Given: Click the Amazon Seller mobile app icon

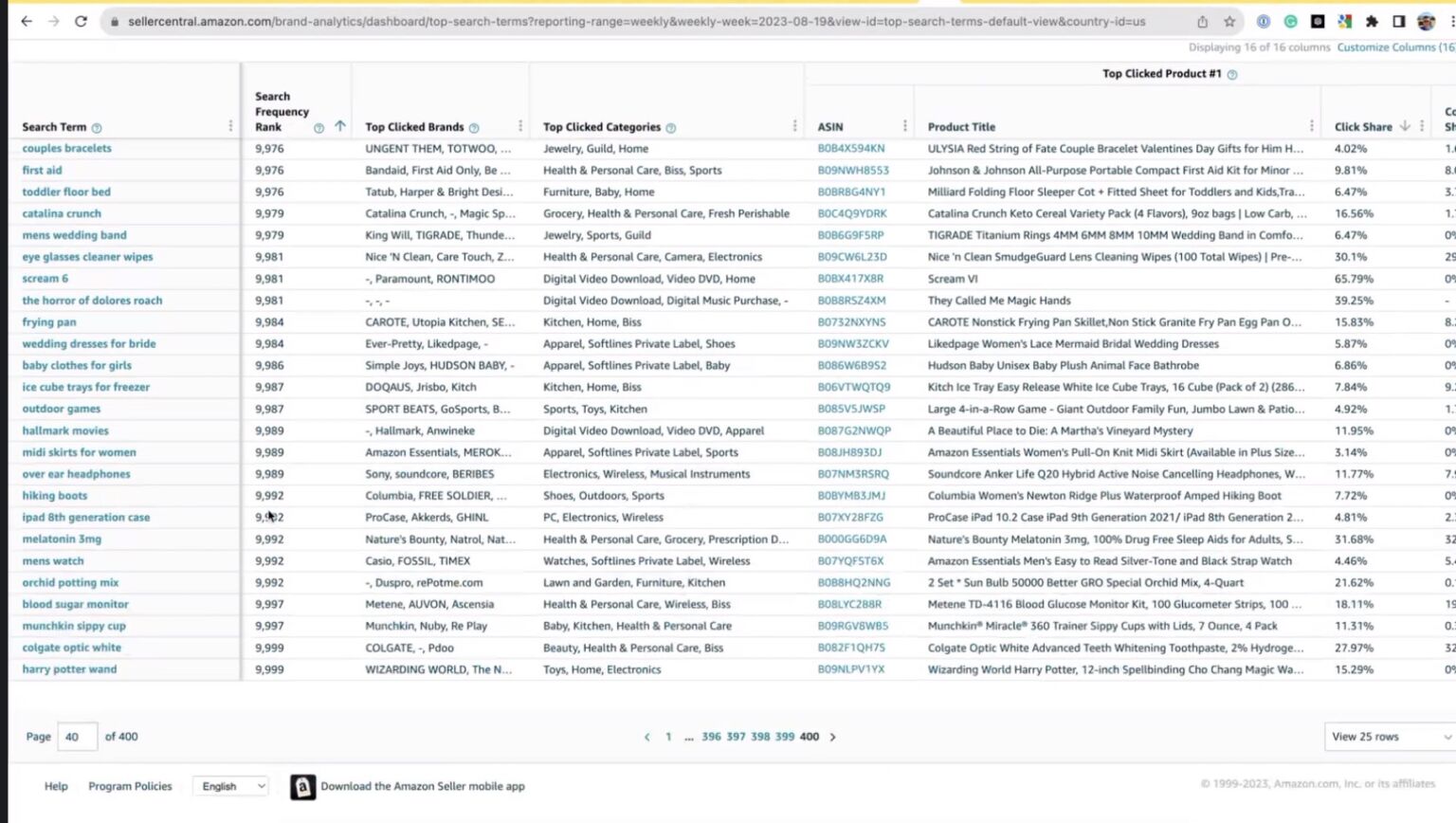Looking at the screenshot, I should [302, 787].
